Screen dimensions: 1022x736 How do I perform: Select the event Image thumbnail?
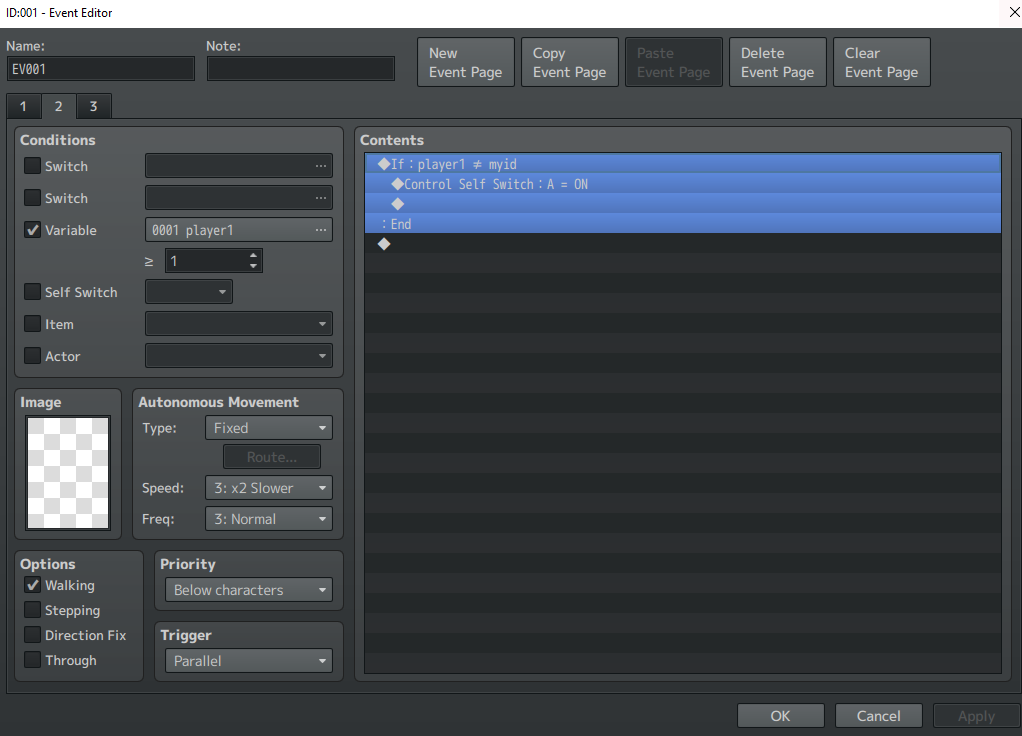[x=68, y=473]
